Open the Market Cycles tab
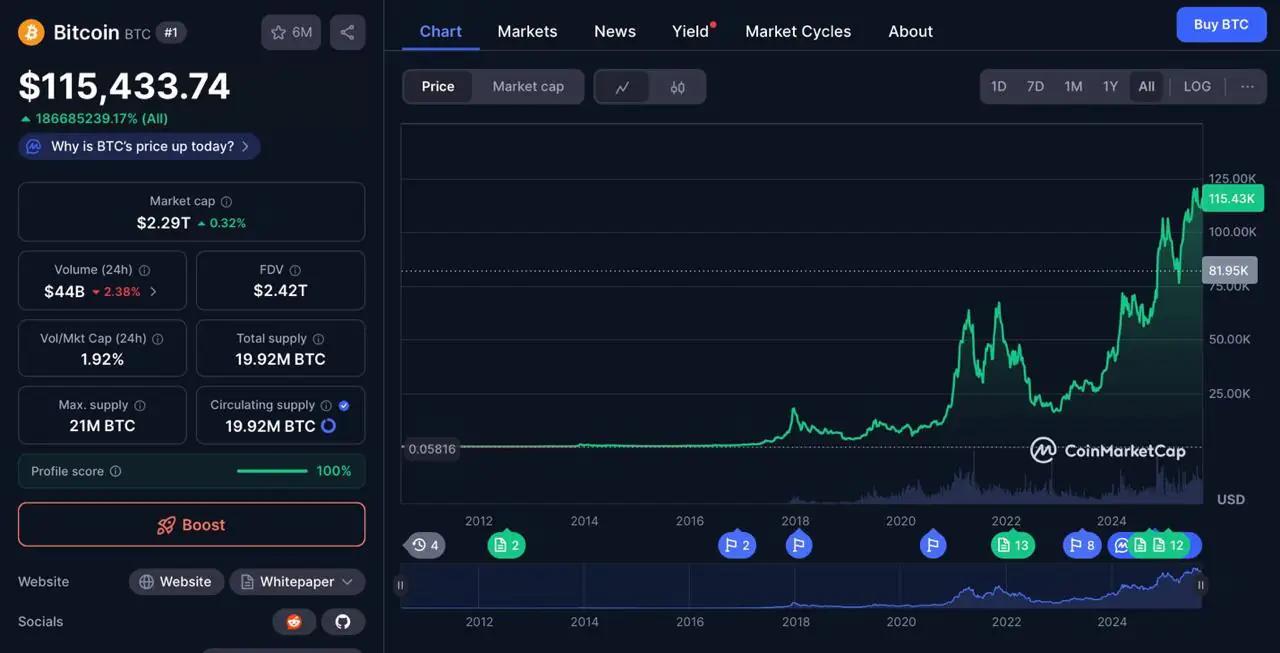1280x653 pixels. pos(798,31)
